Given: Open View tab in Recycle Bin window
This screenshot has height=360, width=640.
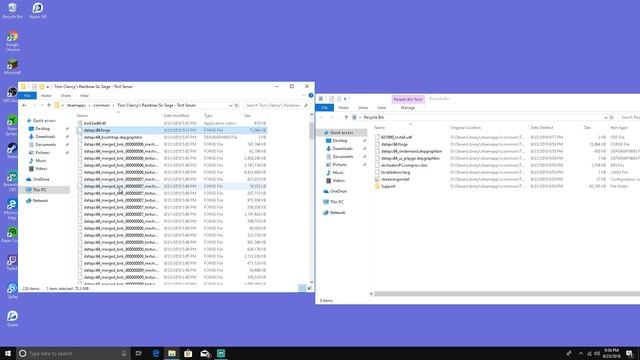Looking at the screenshot, I should click(382, 107).
